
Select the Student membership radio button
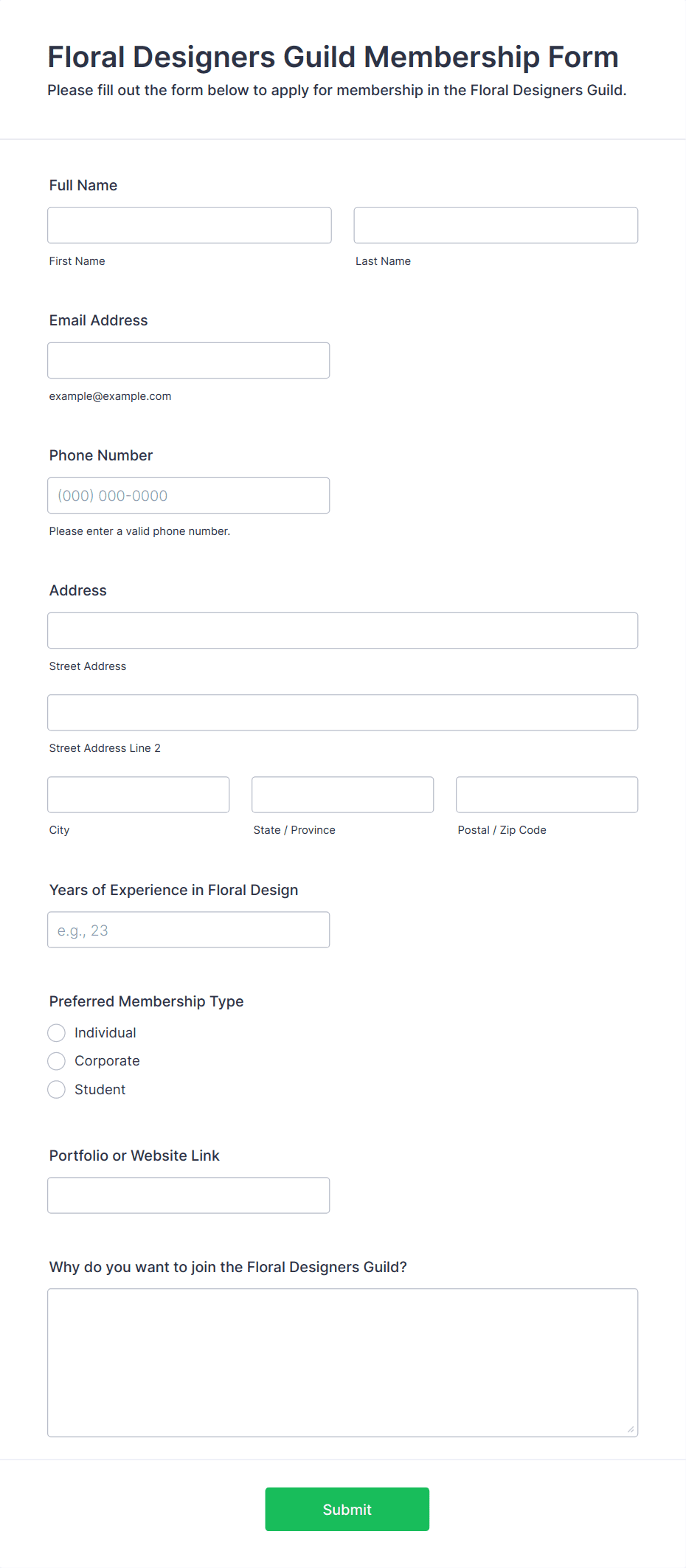[x=57, y=1089]
